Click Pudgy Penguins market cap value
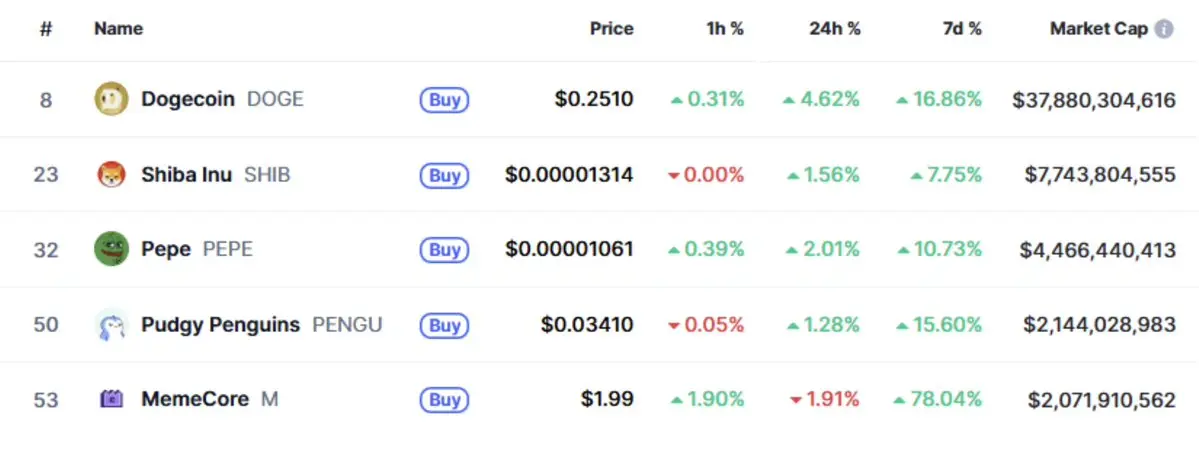The height and width of the screenshot is (451, 1199). point(1100,325)
